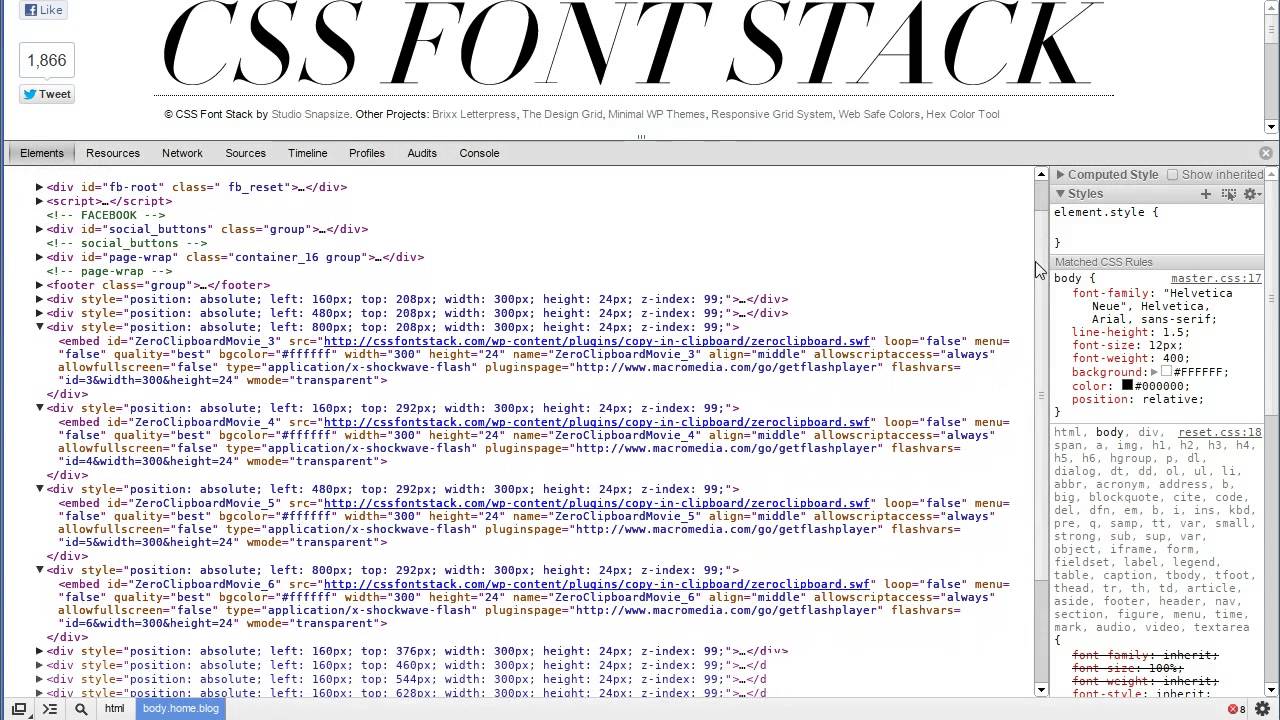The width and height of the screenshot is (1280, 720).
Task: Expand the footer group node
Action: click(x=39, y=285)
